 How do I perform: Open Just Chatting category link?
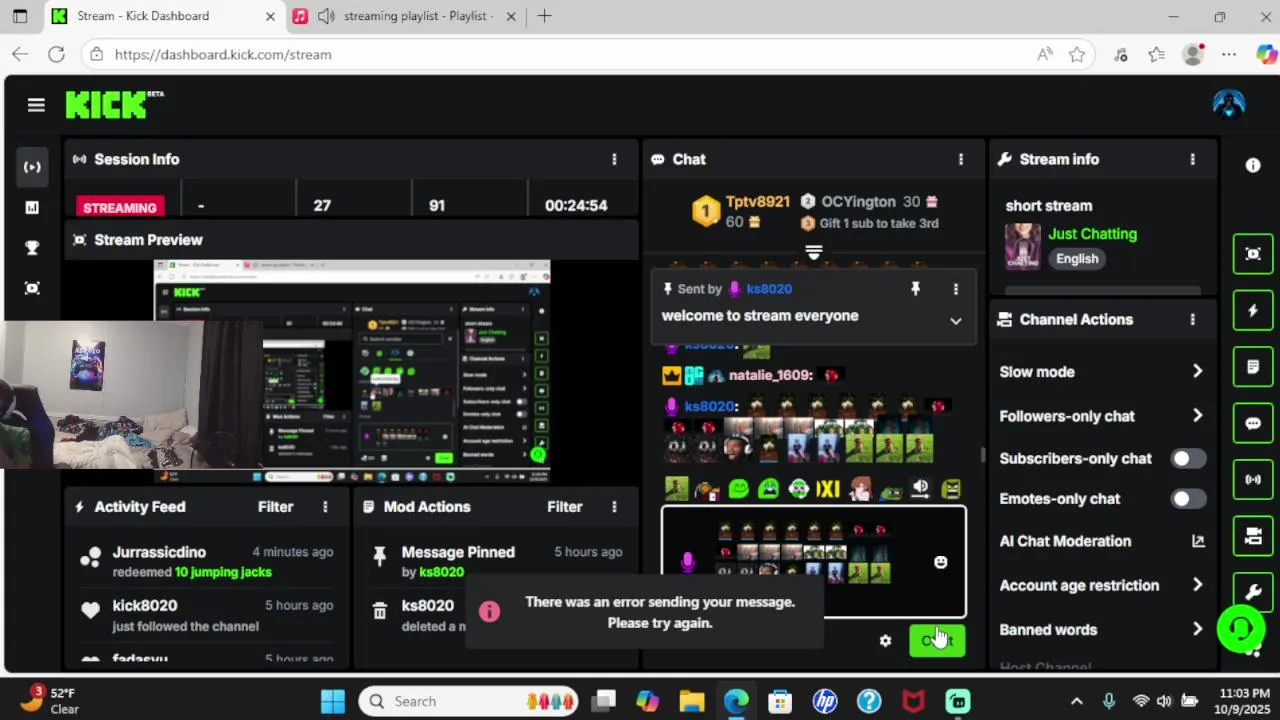pos(1092,234)
